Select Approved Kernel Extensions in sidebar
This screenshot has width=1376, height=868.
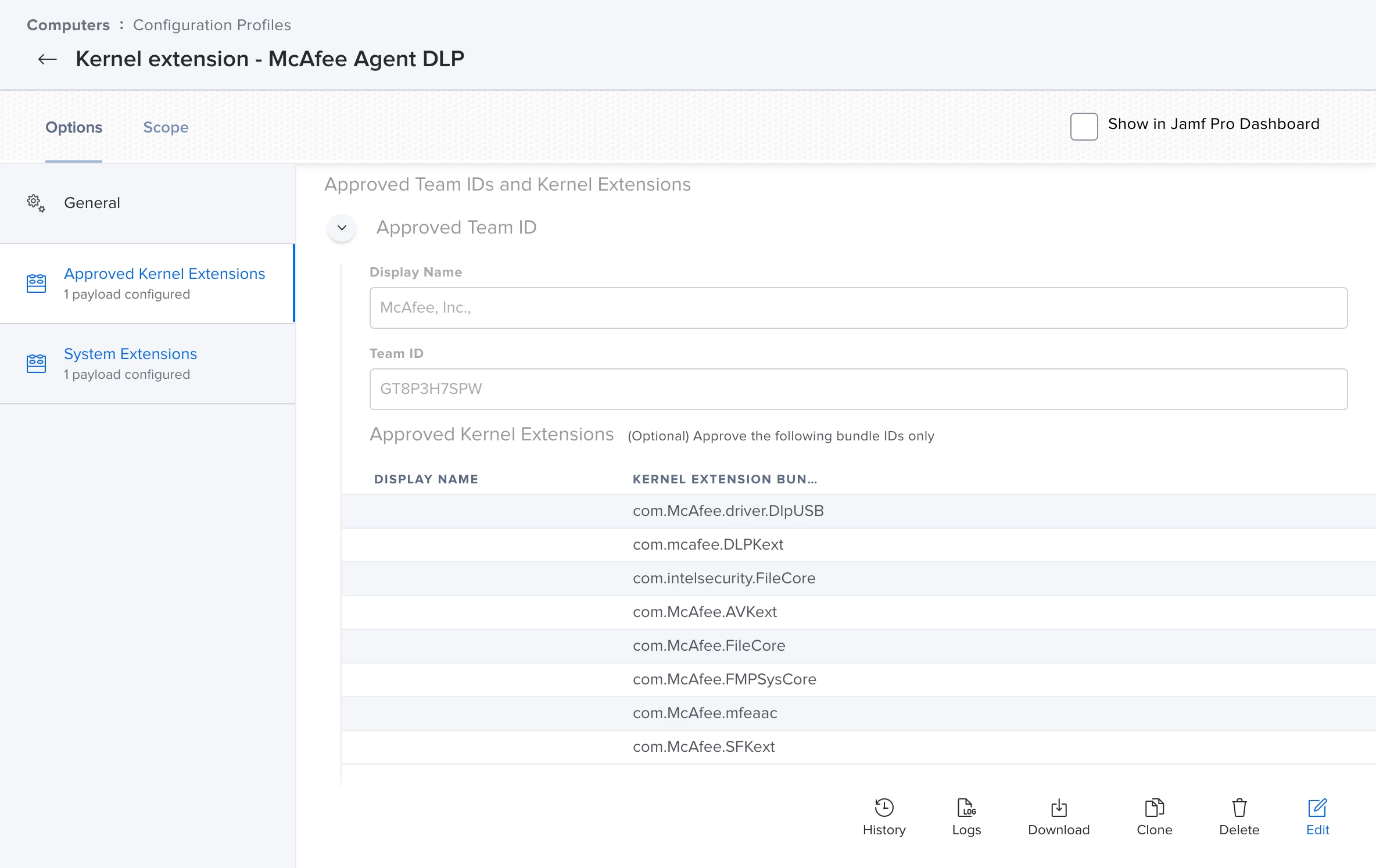pyautogui.click(x=148, y=284)
